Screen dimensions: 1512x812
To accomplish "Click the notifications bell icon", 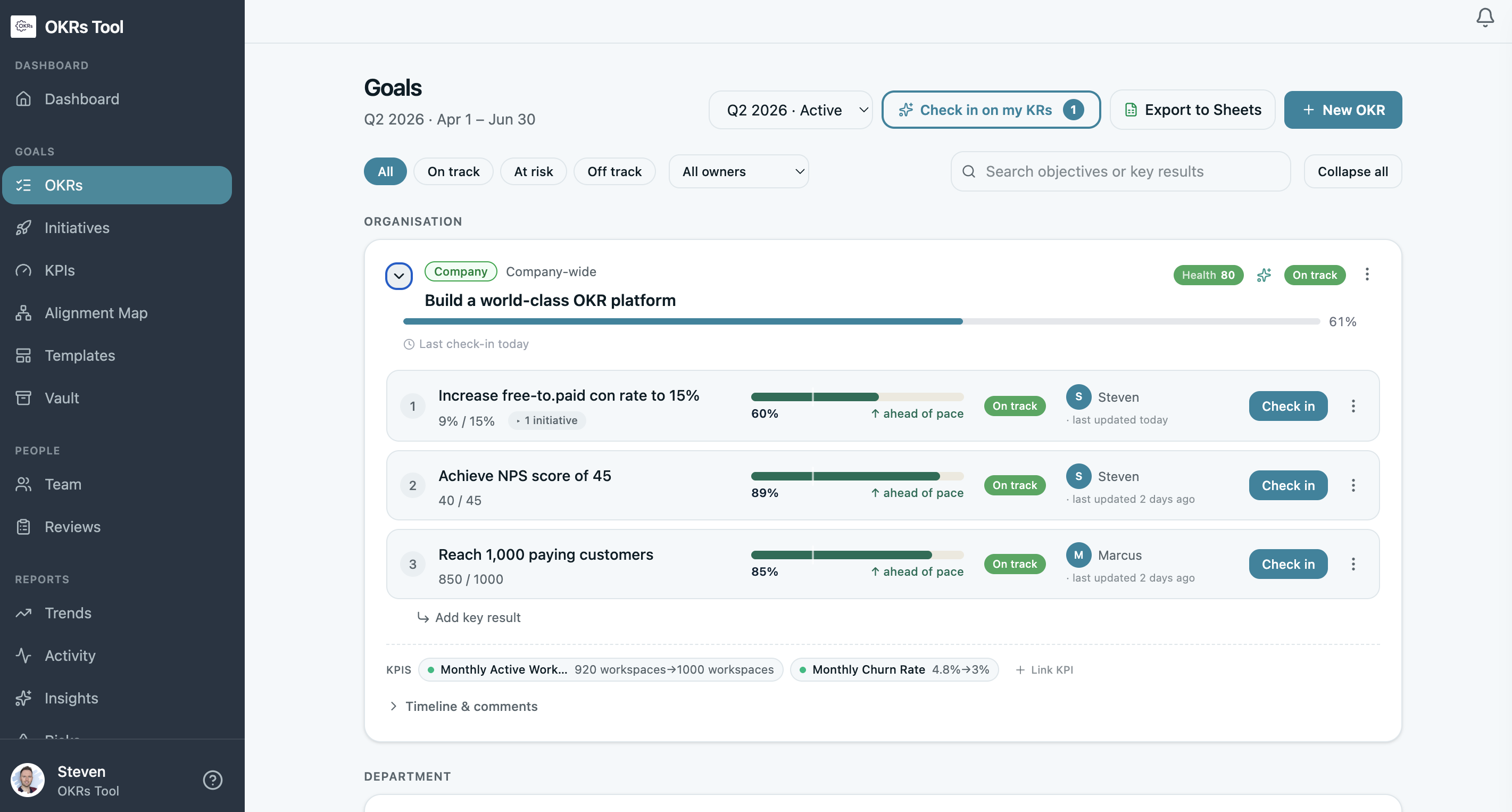I will [1484, 18].
